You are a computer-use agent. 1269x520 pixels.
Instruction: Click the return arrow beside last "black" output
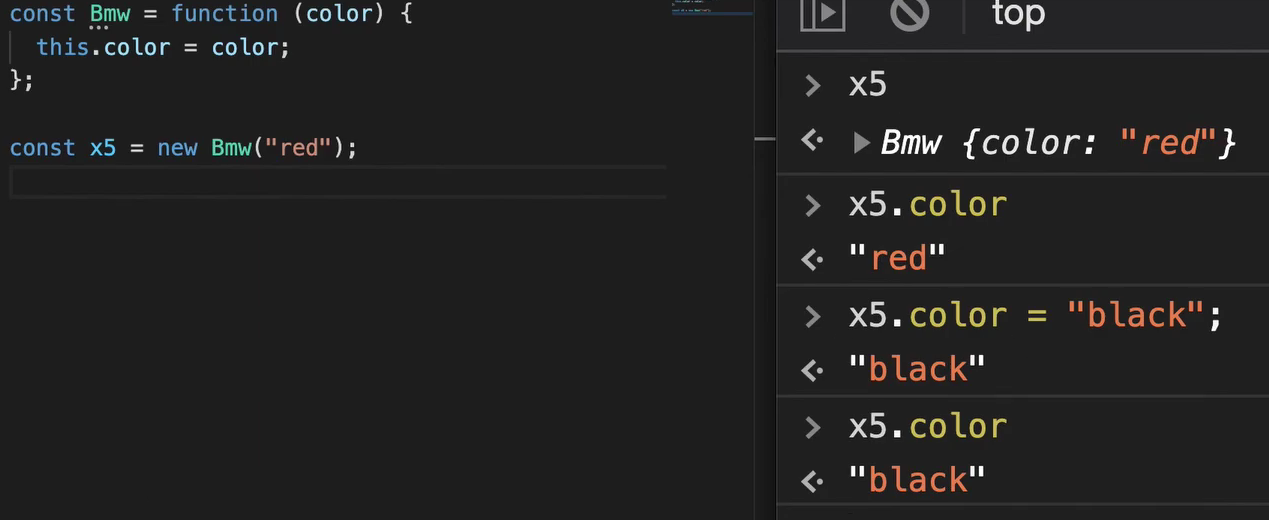(x=813, y=481)
